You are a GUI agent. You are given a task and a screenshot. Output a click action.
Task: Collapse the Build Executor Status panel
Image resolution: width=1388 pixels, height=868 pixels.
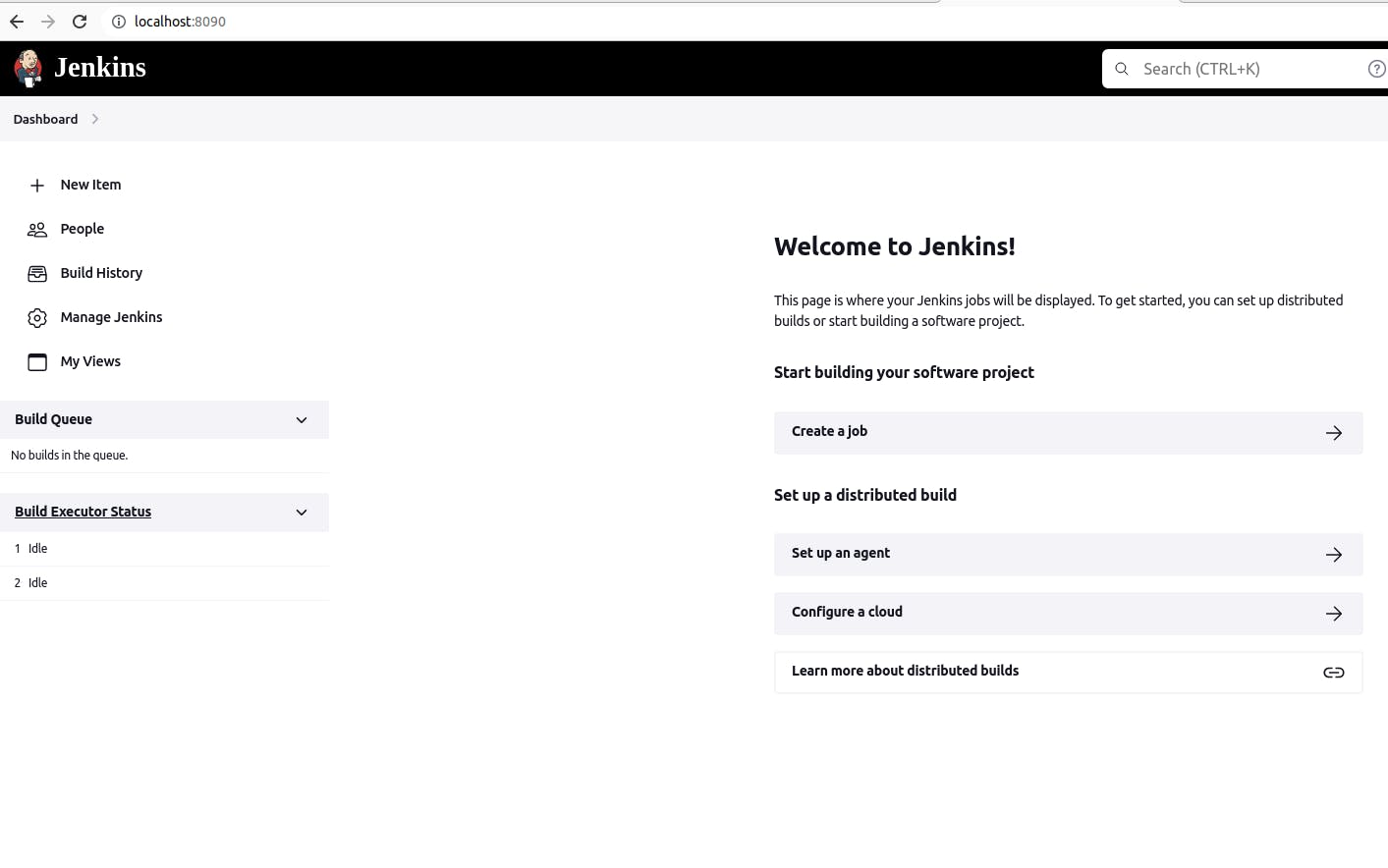pyautogui.click(x=302, y=513)
